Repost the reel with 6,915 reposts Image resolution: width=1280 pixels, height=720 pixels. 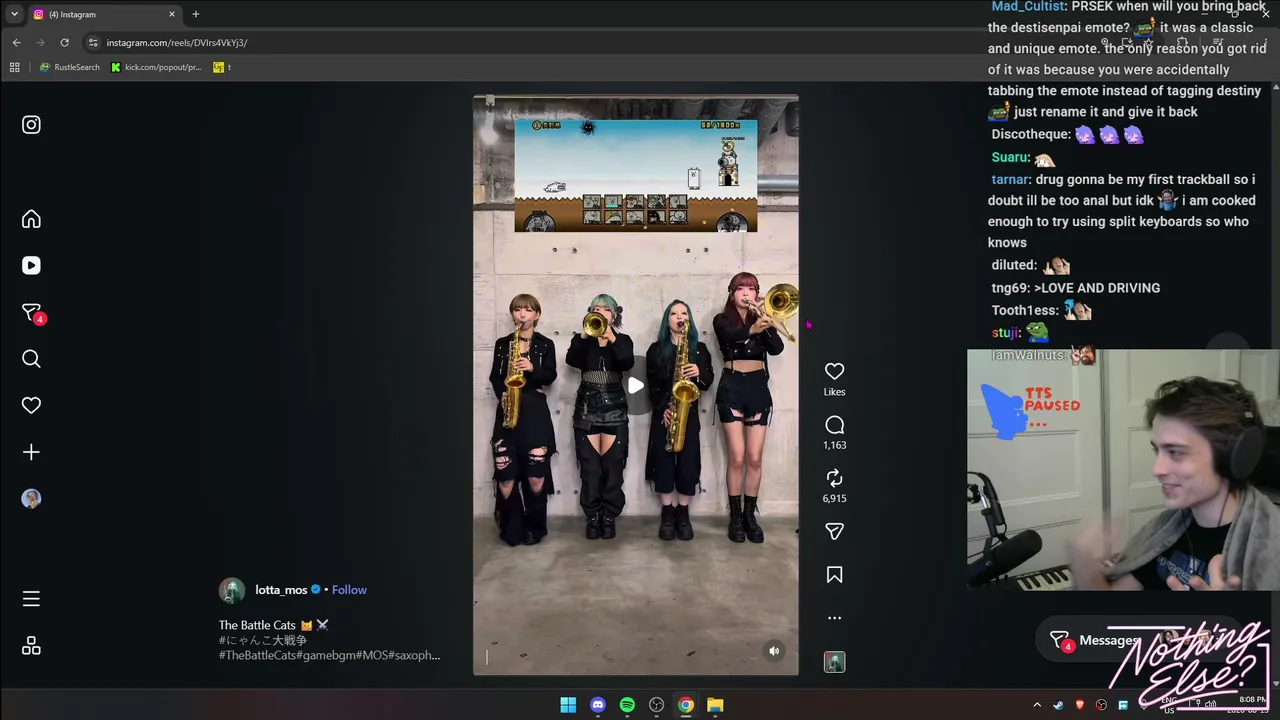[x=834, y=478]
